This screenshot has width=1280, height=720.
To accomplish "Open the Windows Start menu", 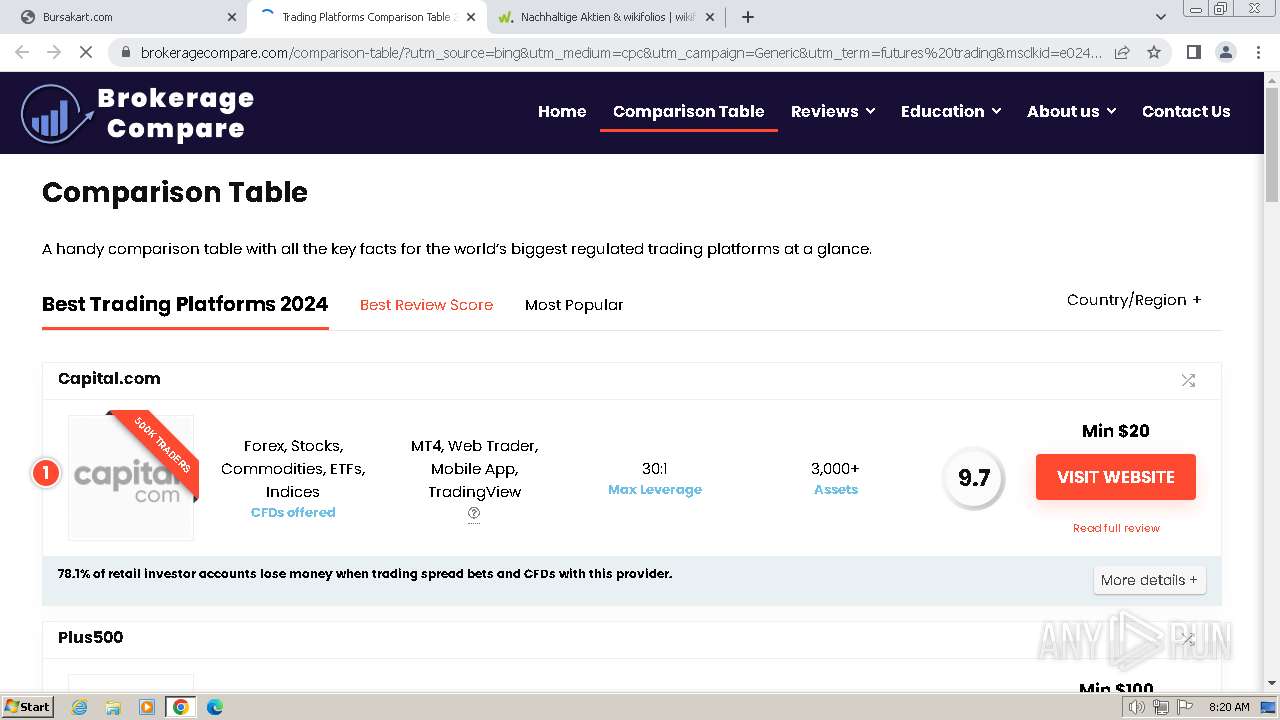I will [x=28, y=706].
